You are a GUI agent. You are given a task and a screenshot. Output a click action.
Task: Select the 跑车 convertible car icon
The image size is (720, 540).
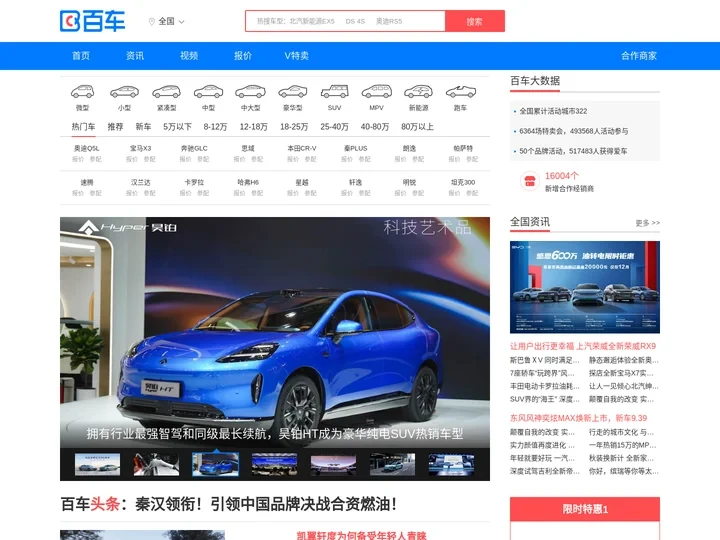tap(461, 92)
